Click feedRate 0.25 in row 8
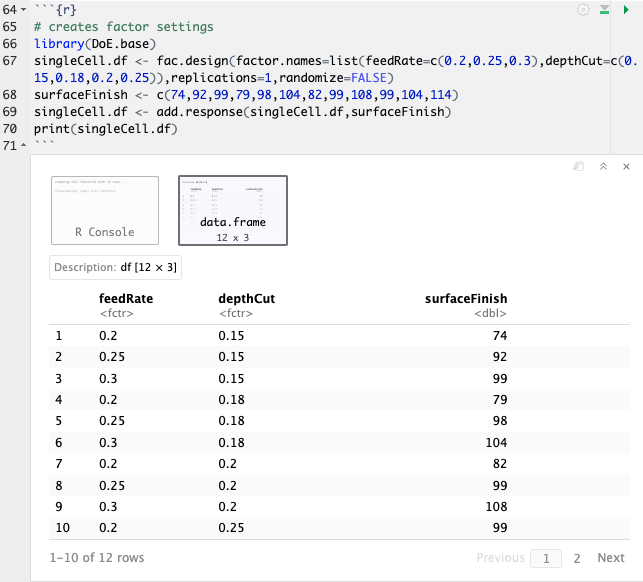Image resolution: width=643 pixels, height=582 pixels. pyautogui.click(x=112, y=486)
